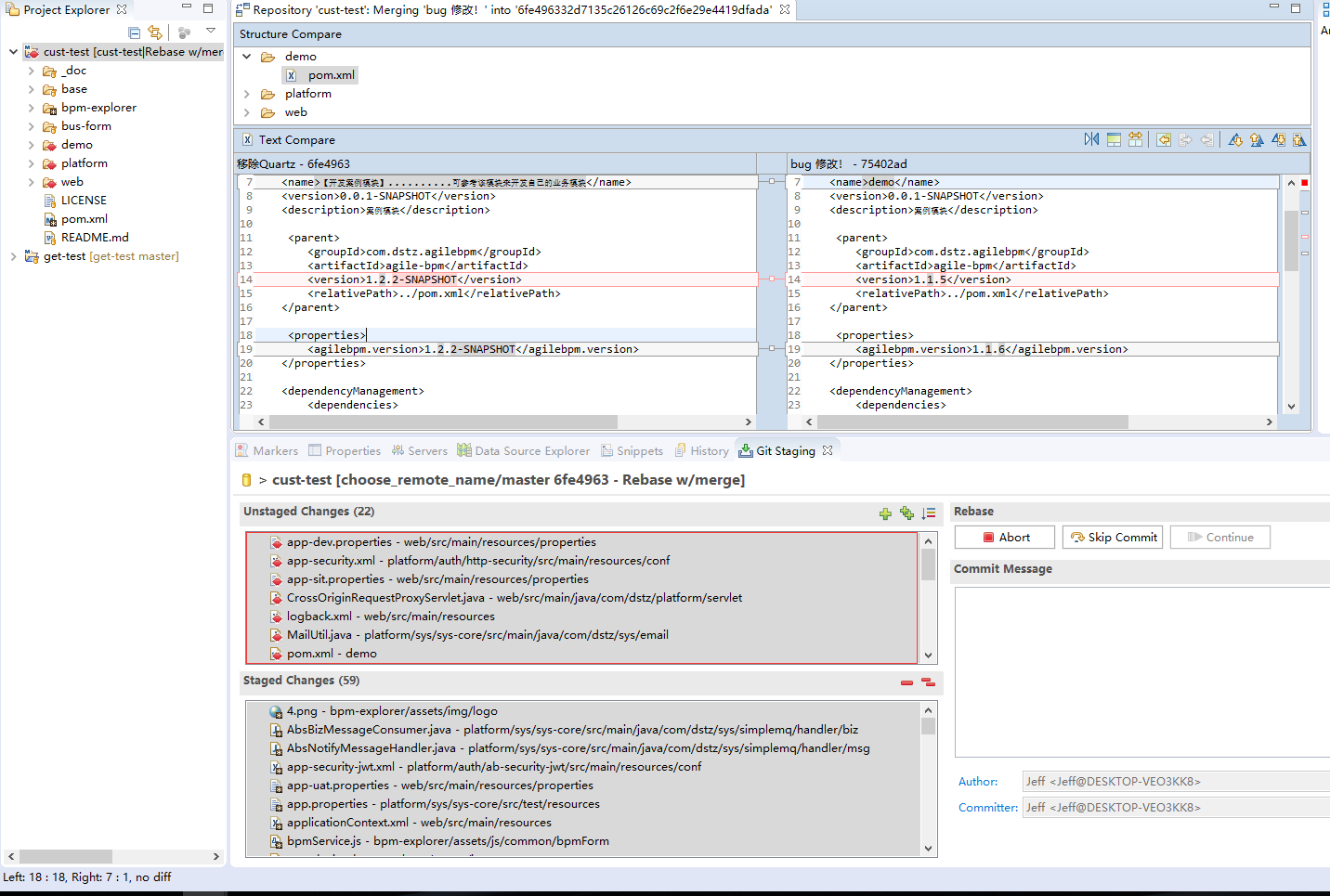Click the Project Explorer horizontal scrollbar
Image resolution: width=1330 pixels, height=896 pixels.
point(66,856)
